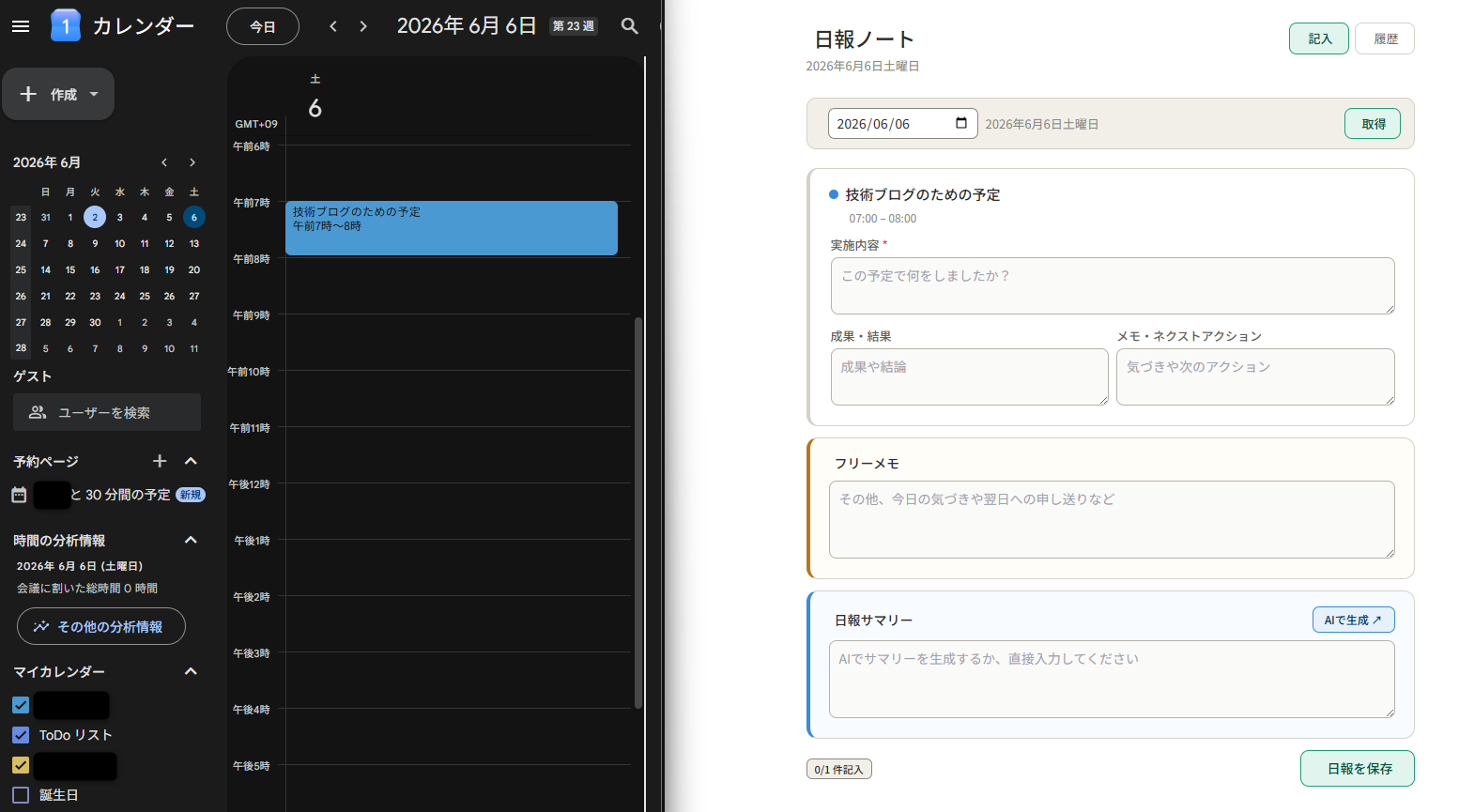This screenshot has height=812, width=1459.
Task: Select June 2 in mini calendar
Action: [95, 217]
